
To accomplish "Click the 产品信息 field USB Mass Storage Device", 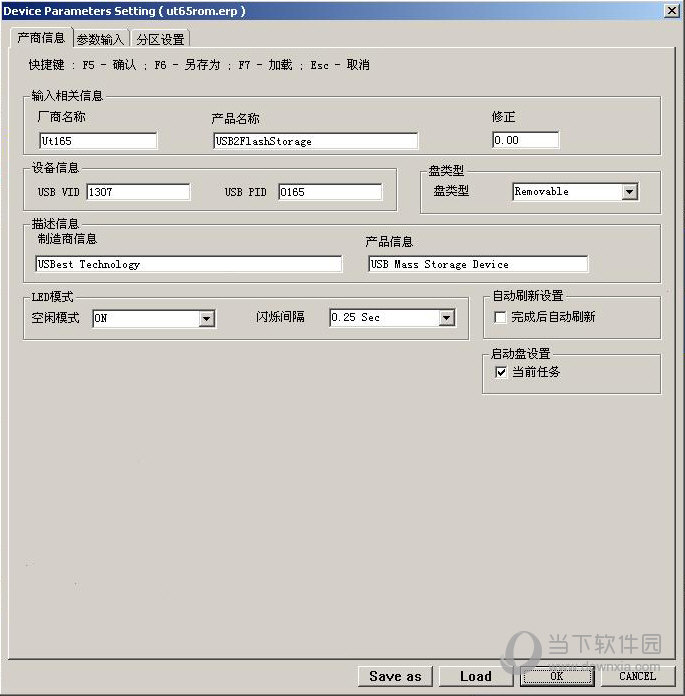I will click(478, 264).
